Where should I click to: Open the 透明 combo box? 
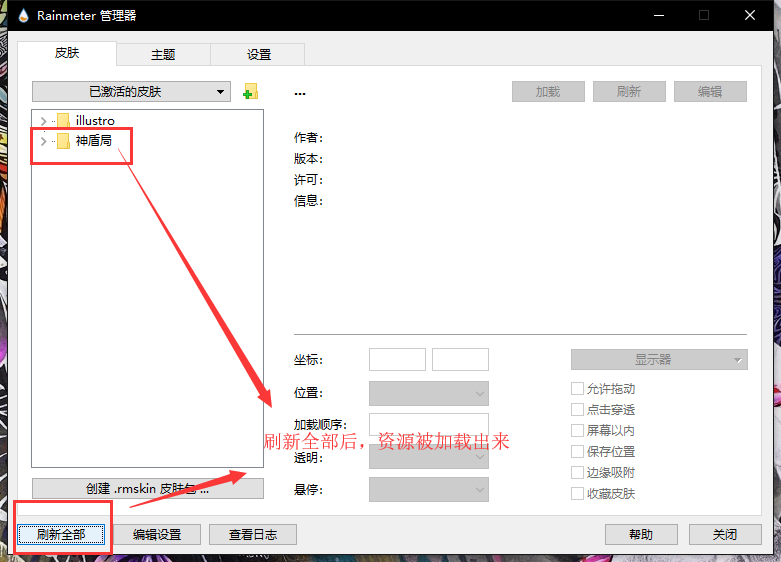point(429,457)
